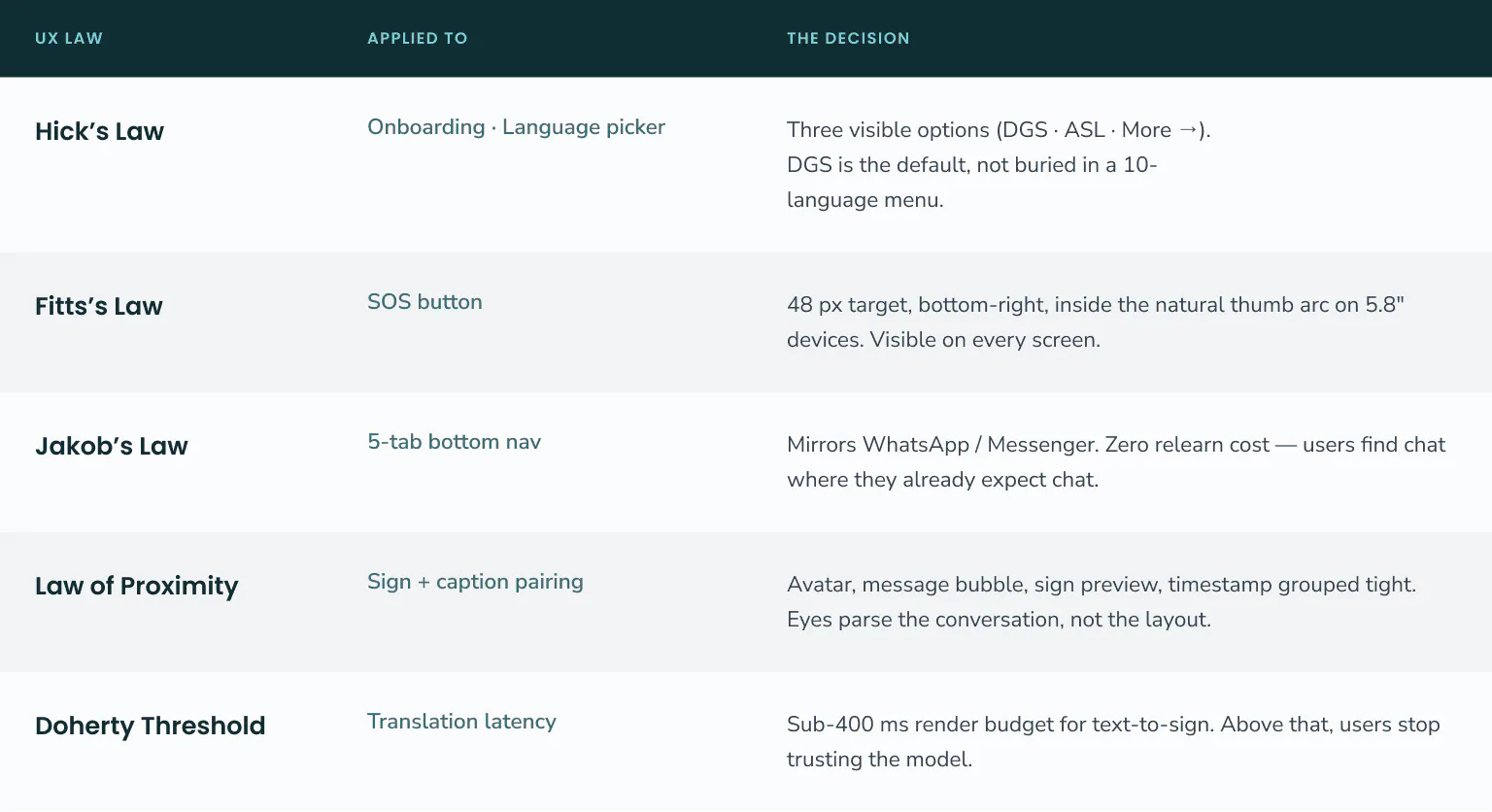The height and width of the screenshot is (812, 1492).
Task: Open the Translation latency link
Action: pyautogui.click(x=461, y=722)
